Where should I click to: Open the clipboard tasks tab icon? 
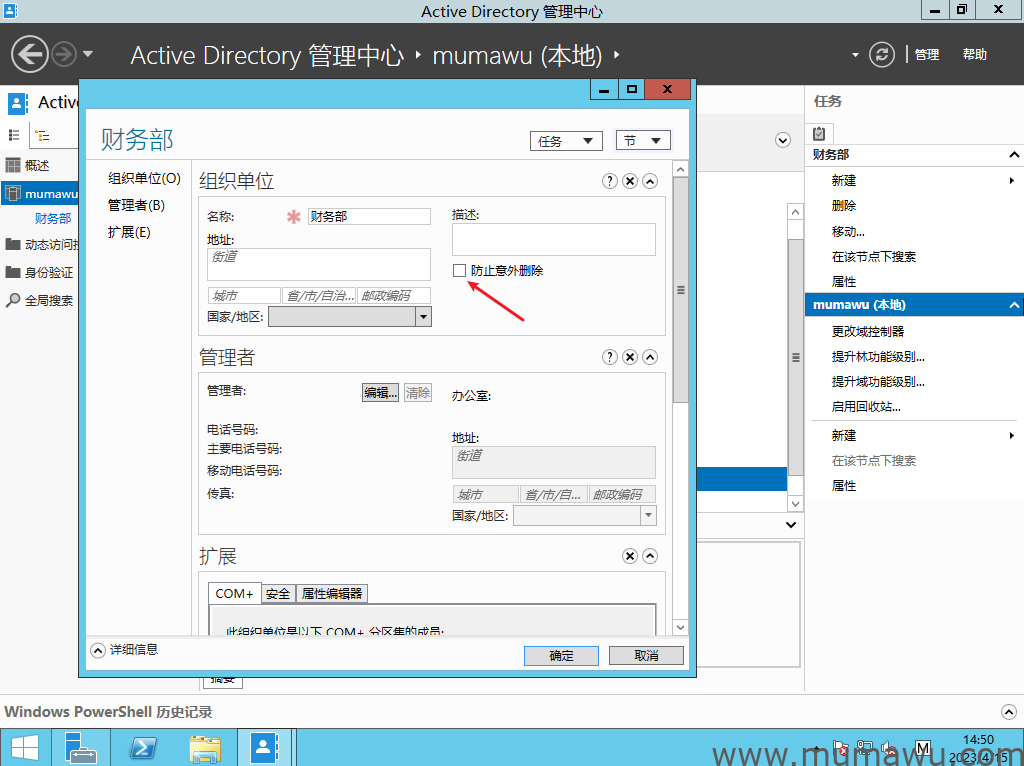coord(819,133)
